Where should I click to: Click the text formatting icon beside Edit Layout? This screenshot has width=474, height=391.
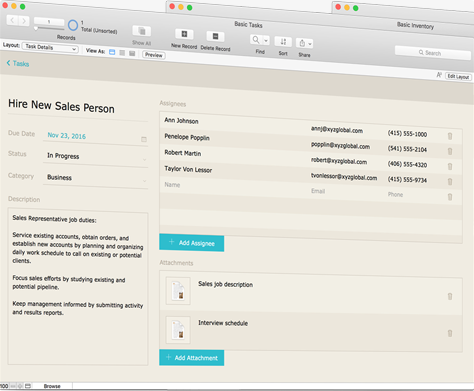(439, 75)
